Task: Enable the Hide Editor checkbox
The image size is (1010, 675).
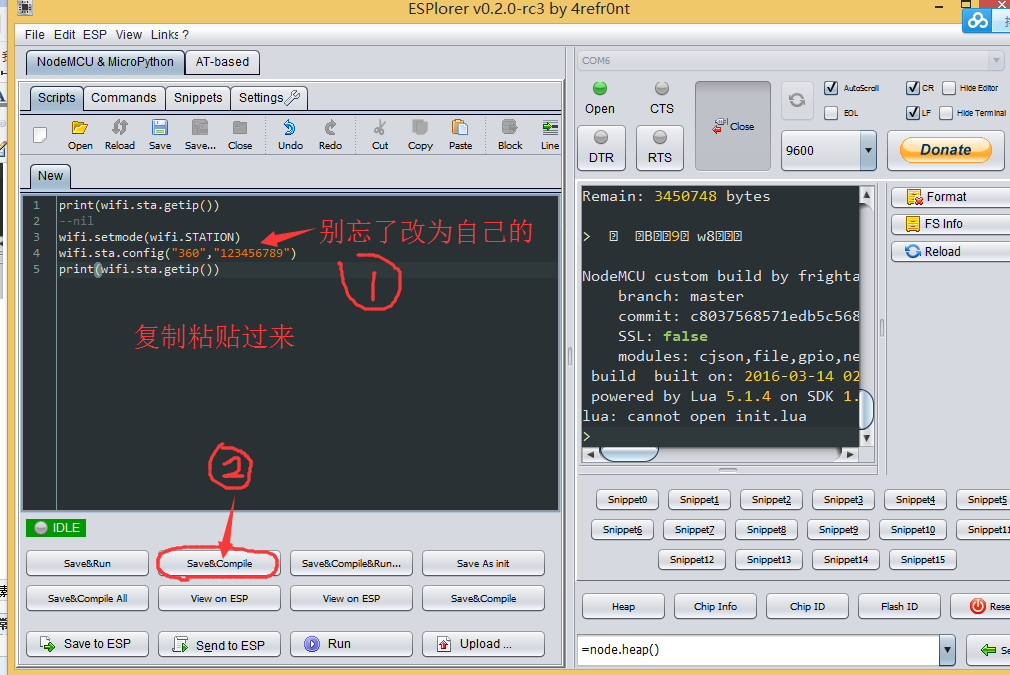Action: coord(949,88)
